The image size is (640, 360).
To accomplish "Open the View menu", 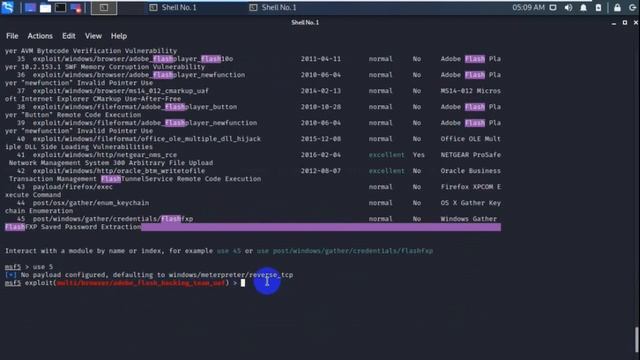I will point(93,36).
